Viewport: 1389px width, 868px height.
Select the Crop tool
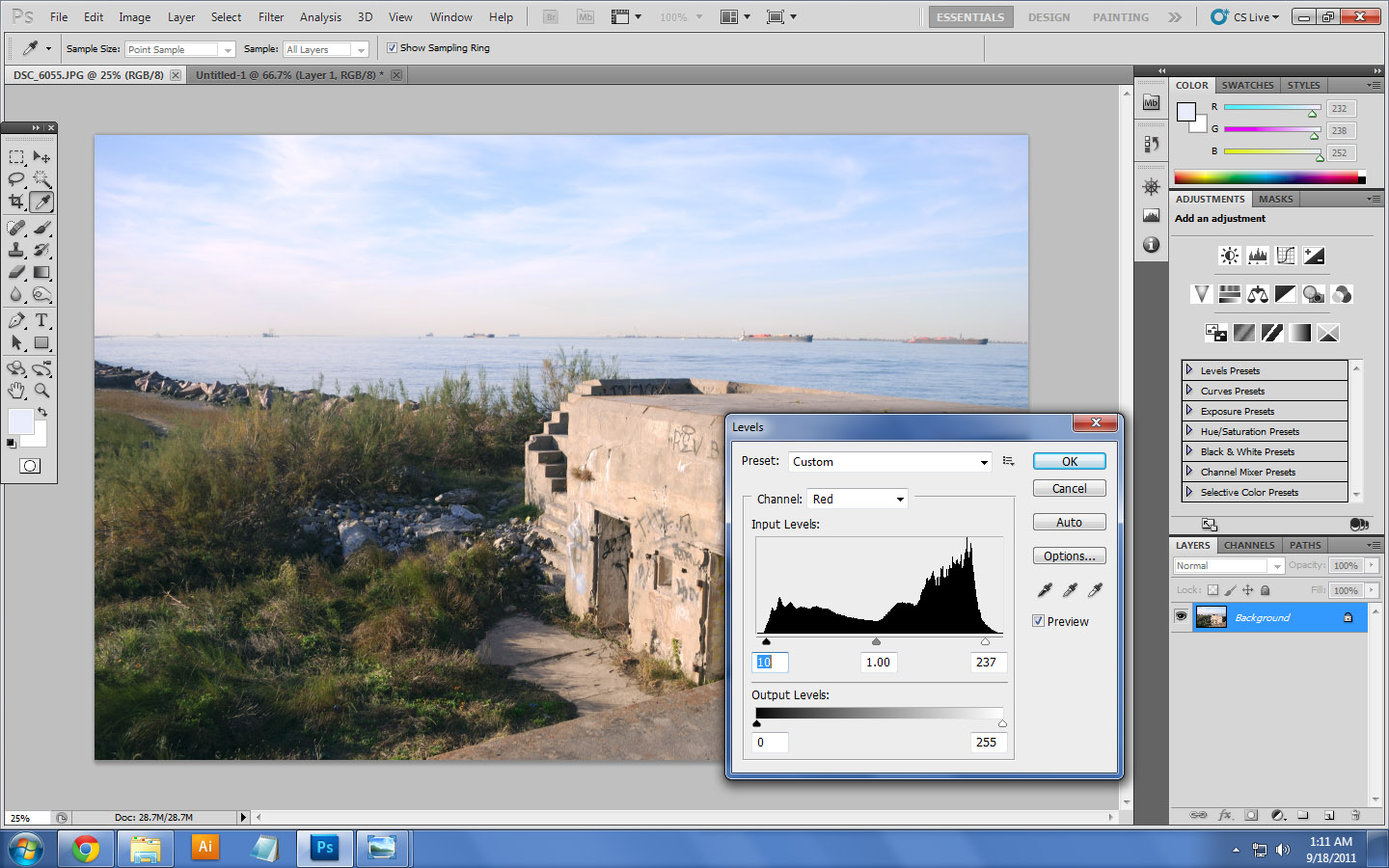[16, 202]
